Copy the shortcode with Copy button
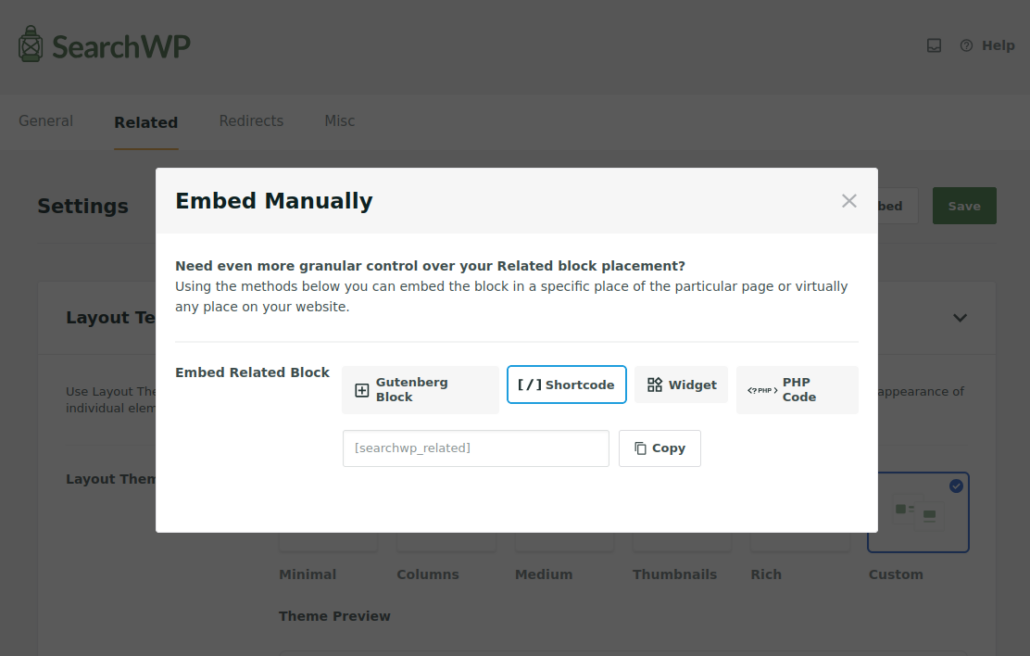The height and width of the screenshot is (656, 1030). [659, 448]
